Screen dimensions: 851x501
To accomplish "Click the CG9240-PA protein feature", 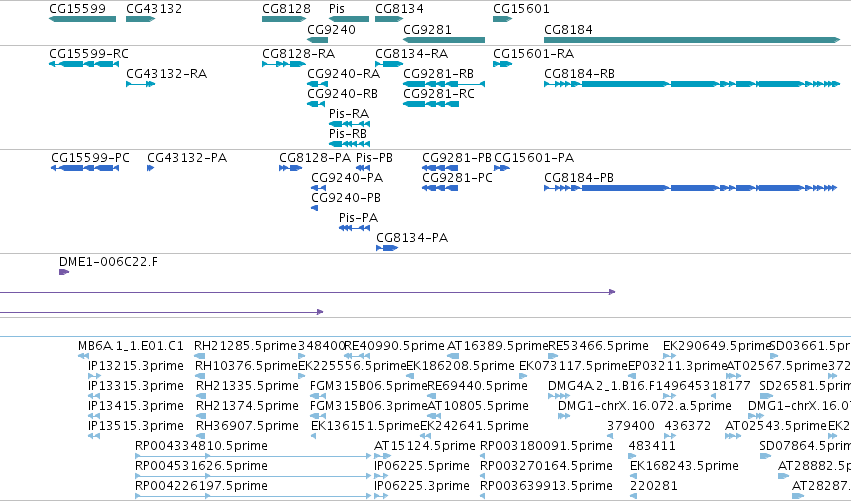I will [319, 188].
